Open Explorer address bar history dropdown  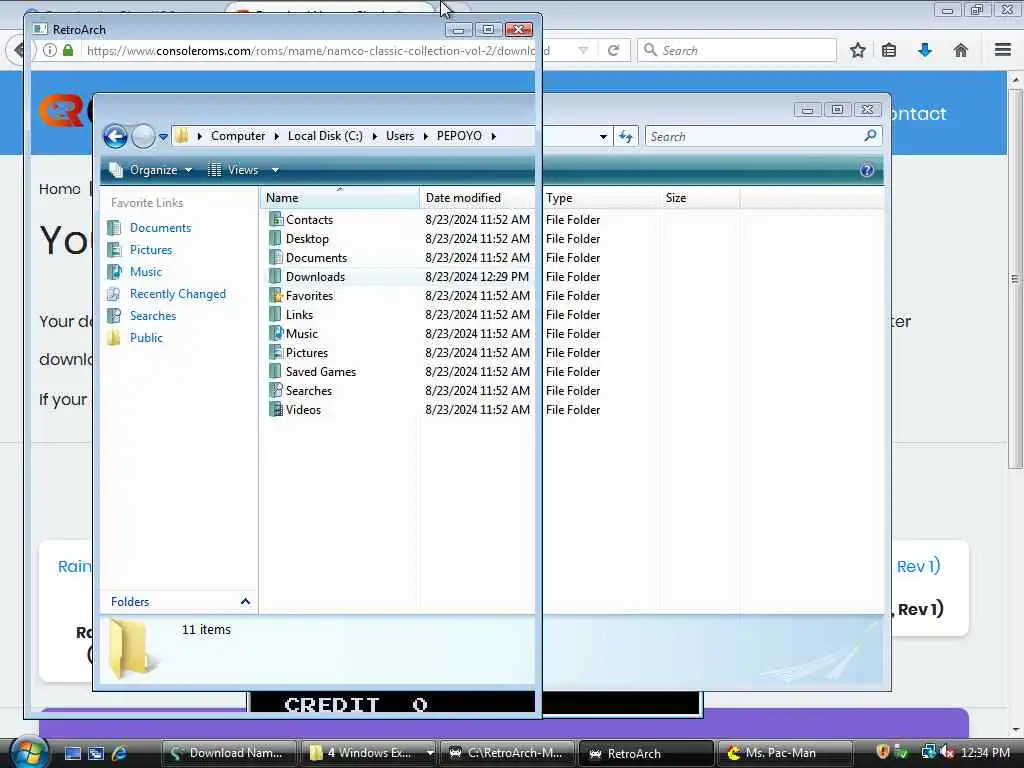click(x=603, y=136)
